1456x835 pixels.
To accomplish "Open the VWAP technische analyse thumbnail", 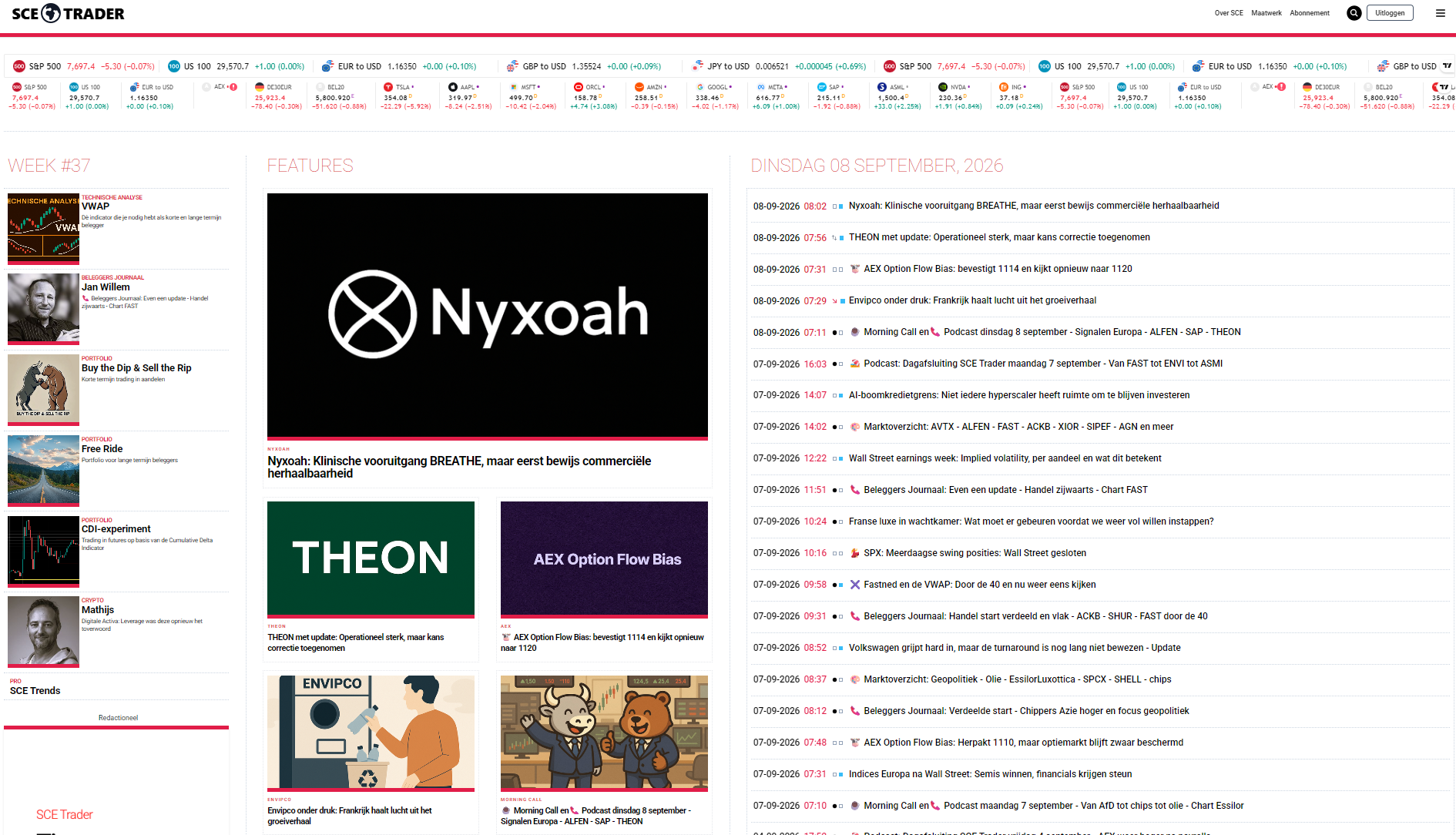I will tap(43, 228).
